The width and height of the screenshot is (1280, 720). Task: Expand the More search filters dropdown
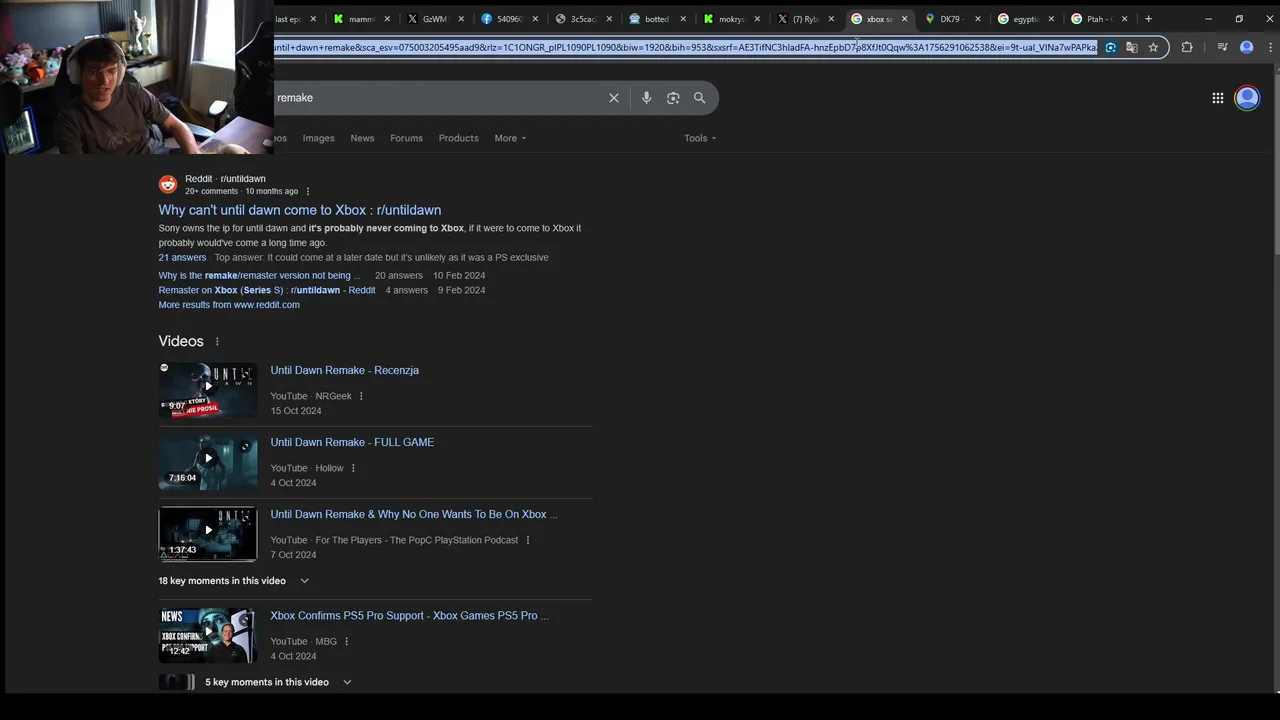tap(510, 138)
